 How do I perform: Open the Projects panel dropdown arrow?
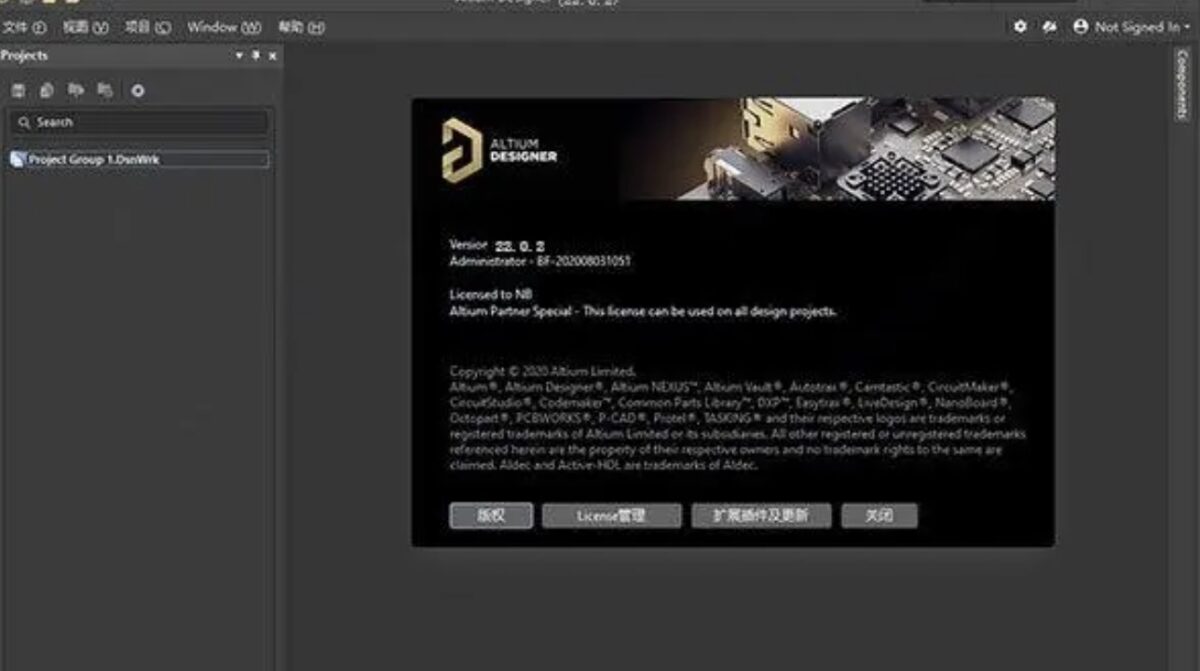tap(240, 56)
